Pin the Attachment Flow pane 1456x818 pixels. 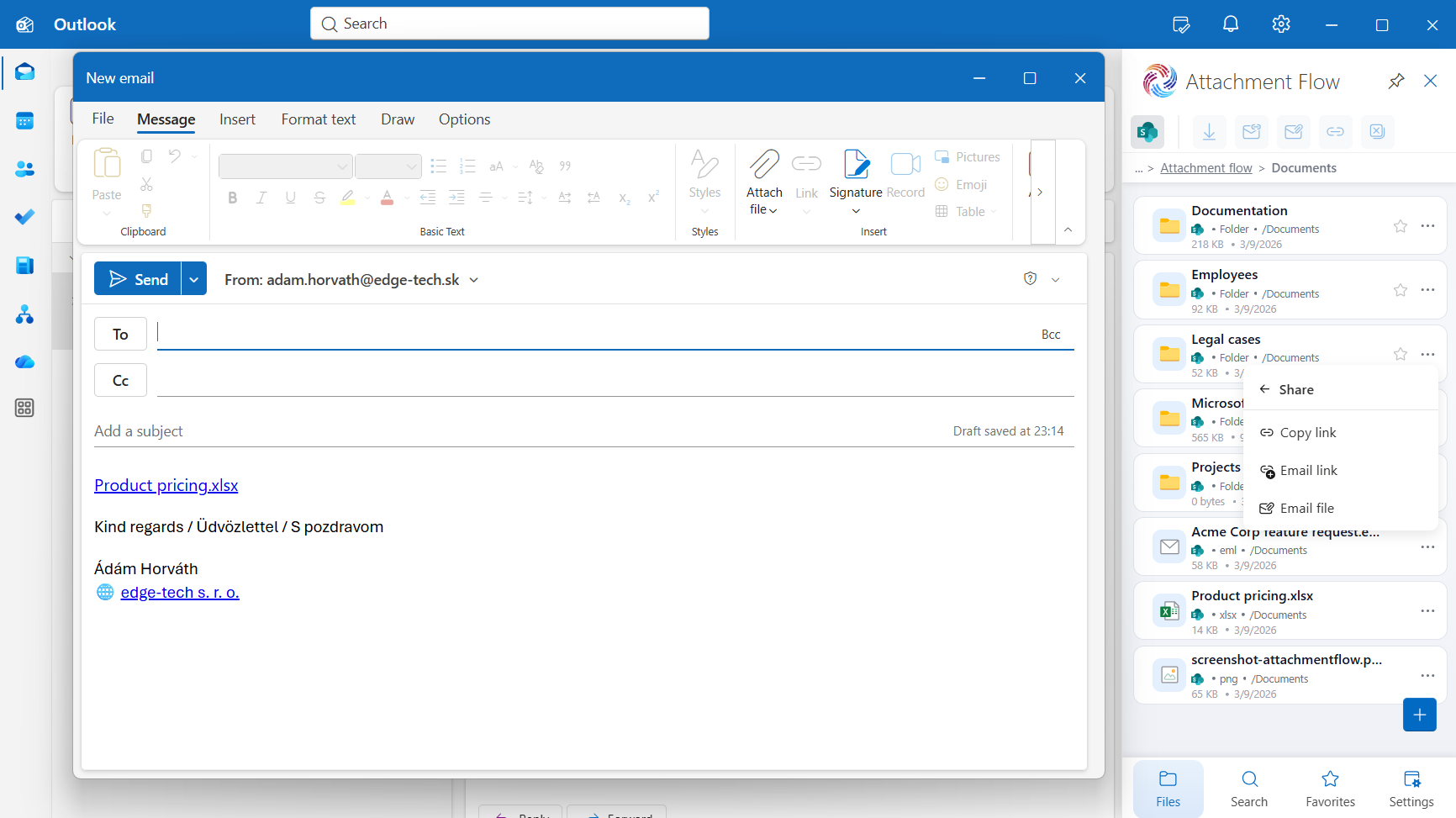[1396, 81]
